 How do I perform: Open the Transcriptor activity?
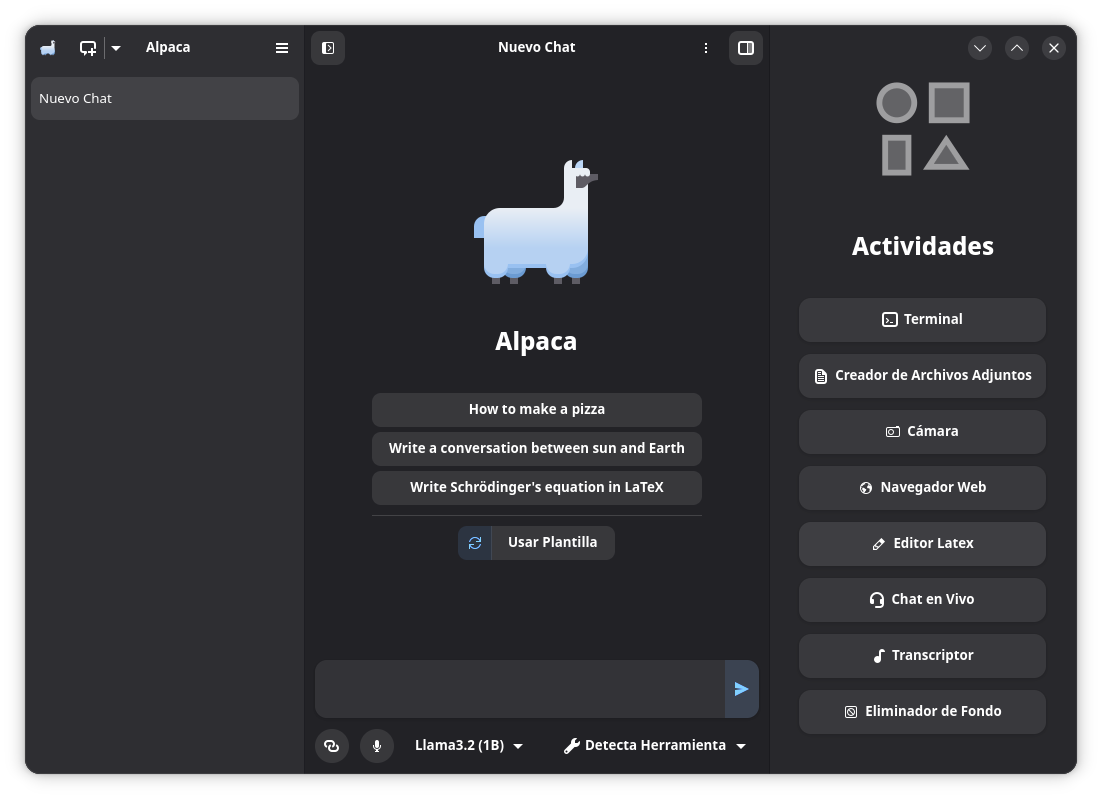(922, 656)
